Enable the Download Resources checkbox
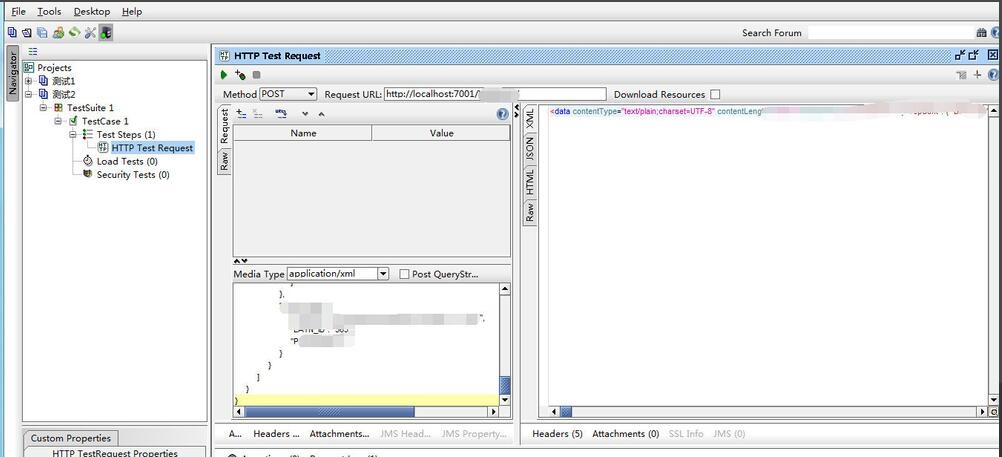The width and height of the screenshot is (1002, 457). click(x=715, y=95)
